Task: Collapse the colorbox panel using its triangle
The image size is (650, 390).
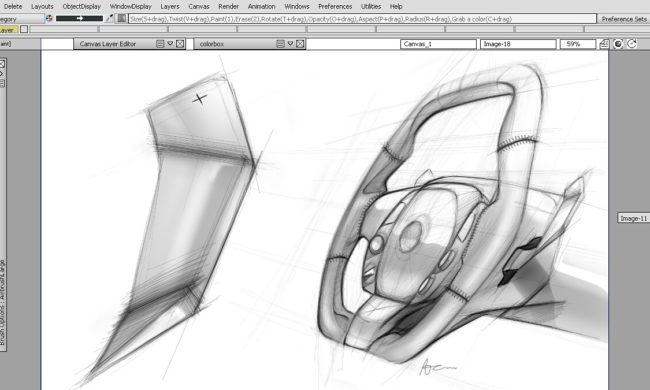Action: (x=290, y=44)
